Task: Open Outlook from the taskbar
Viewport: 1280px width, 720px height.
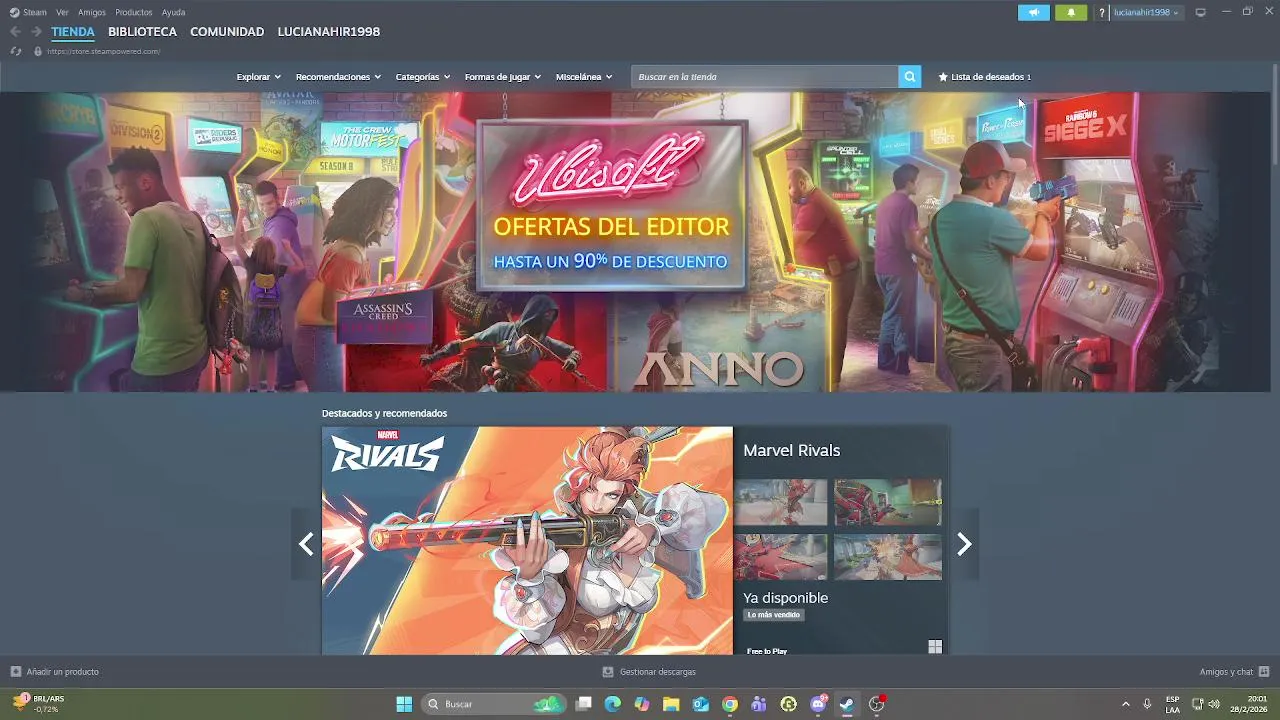Action: [701, 704]
